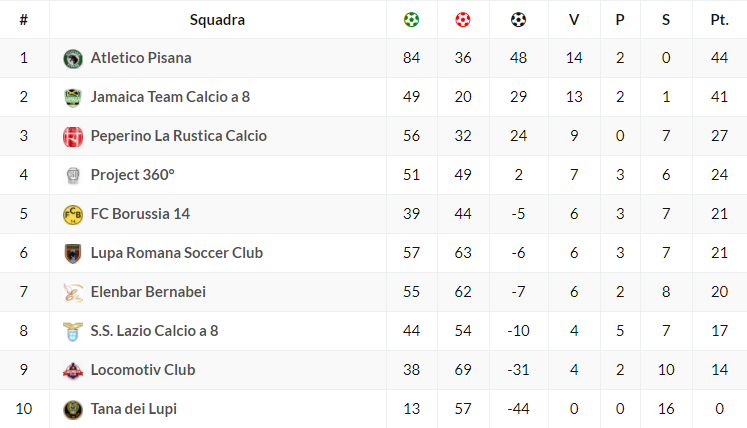Click the Locomotiv Club team logo
747x428 pixels.
tap(72, 370)
